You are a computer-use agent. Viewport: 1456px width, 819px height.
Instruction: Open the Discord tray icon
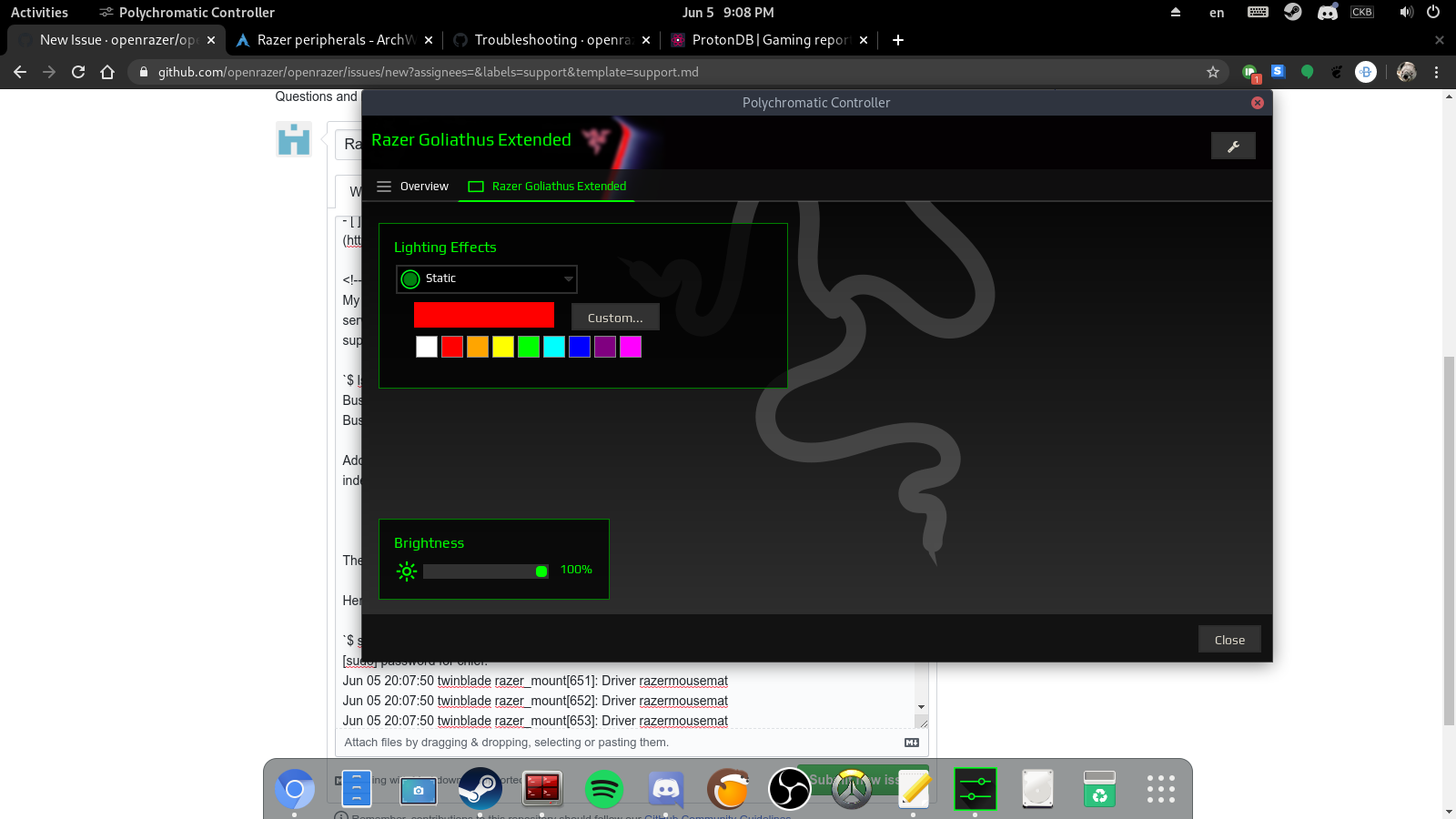click(x=1328, y=12)
